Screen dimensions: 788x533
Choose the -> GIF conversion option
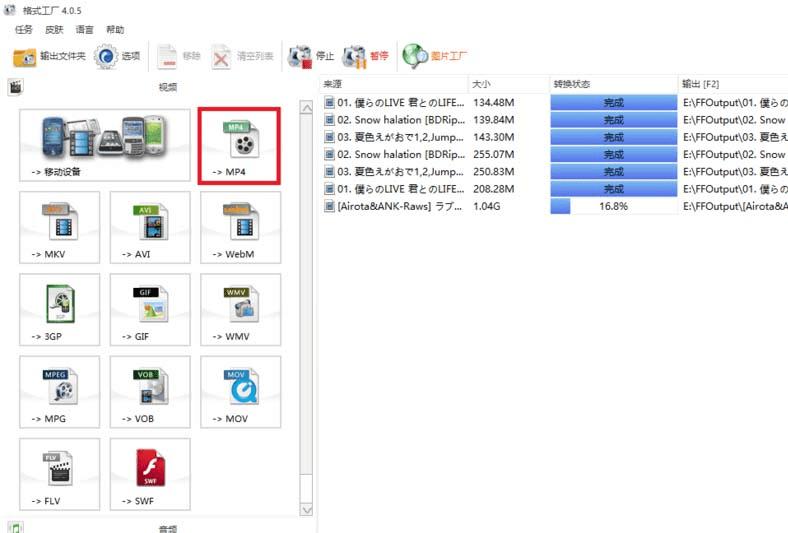[150, 309]
